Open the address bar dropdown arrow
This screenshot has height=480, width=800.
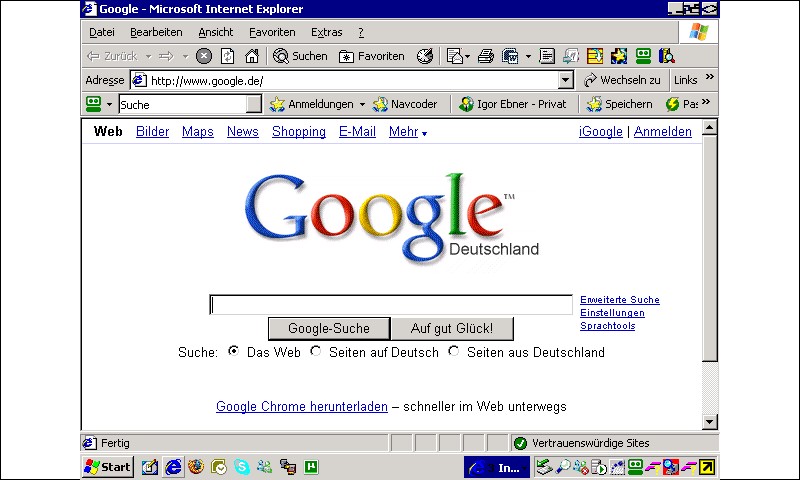click(566, 80)
